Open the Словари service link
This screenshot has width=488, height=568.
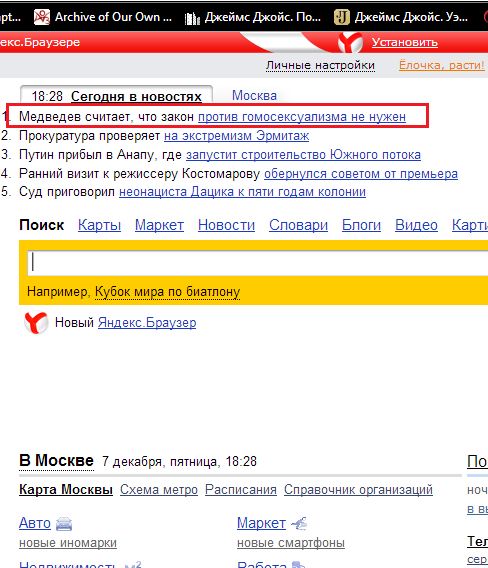[299, 225]
